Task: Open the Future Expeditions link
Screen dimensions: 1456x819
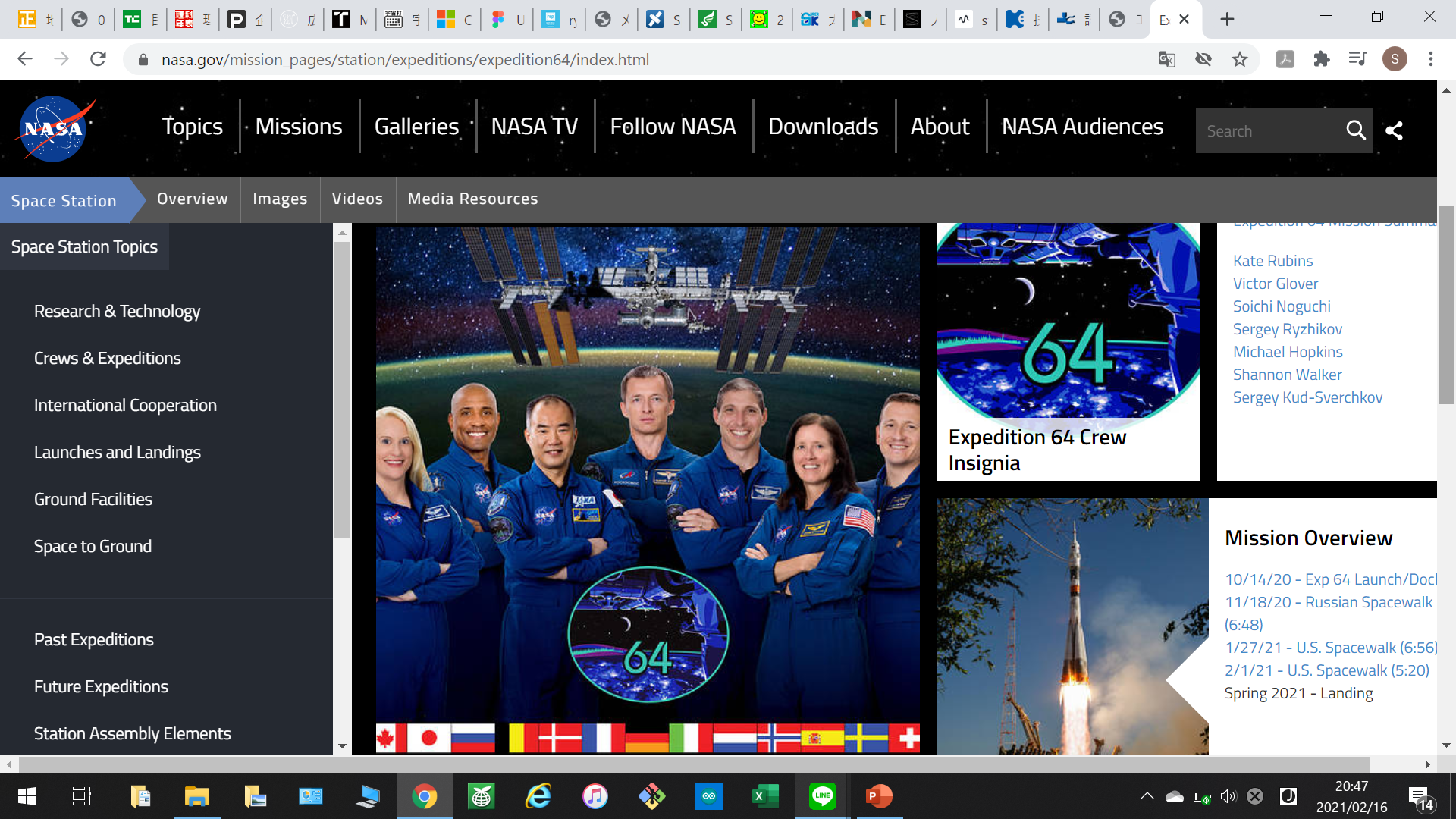Action: tap(101, 686)
